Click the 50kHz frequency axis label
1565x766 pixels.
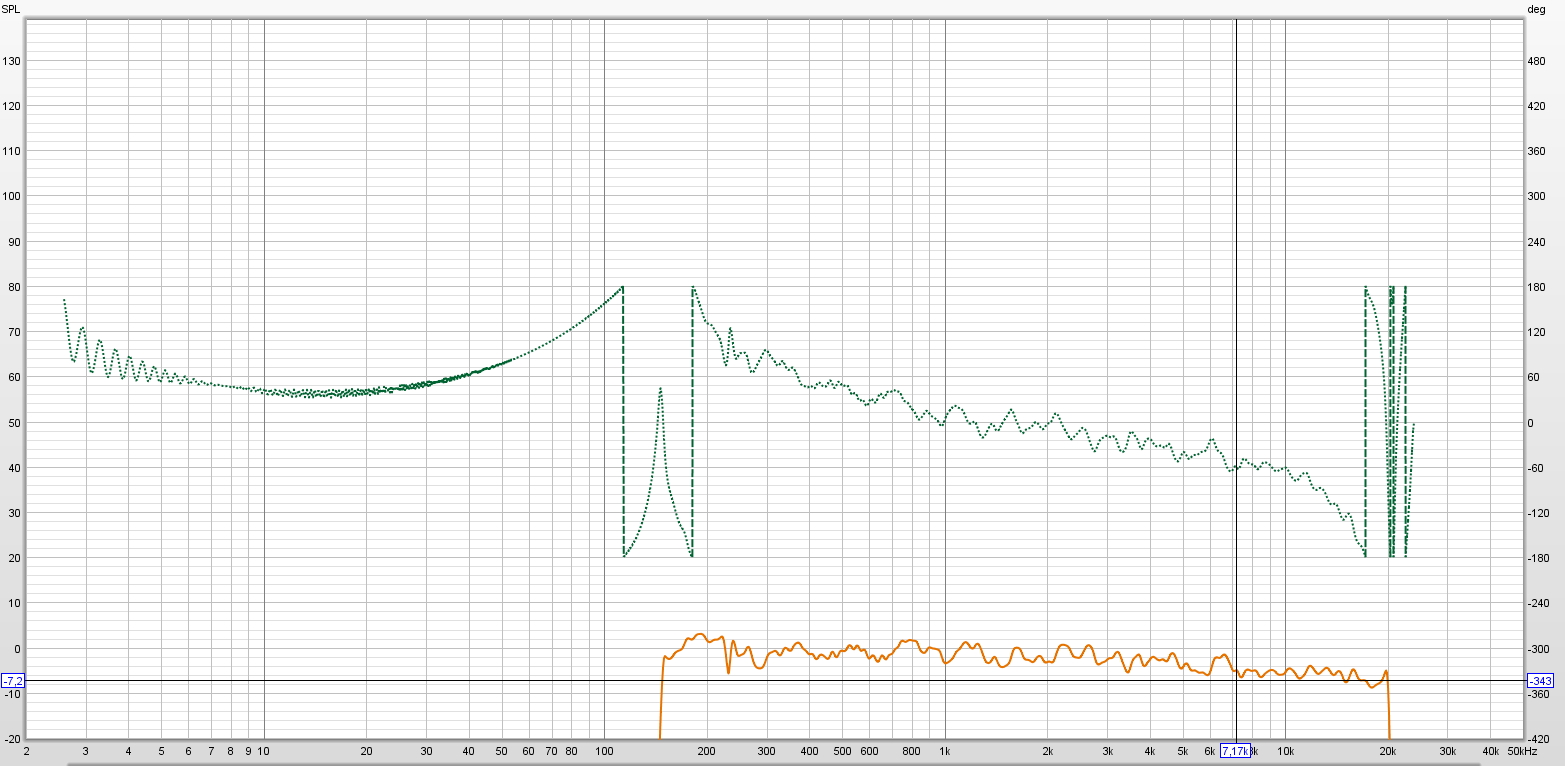coord(1521,751)
